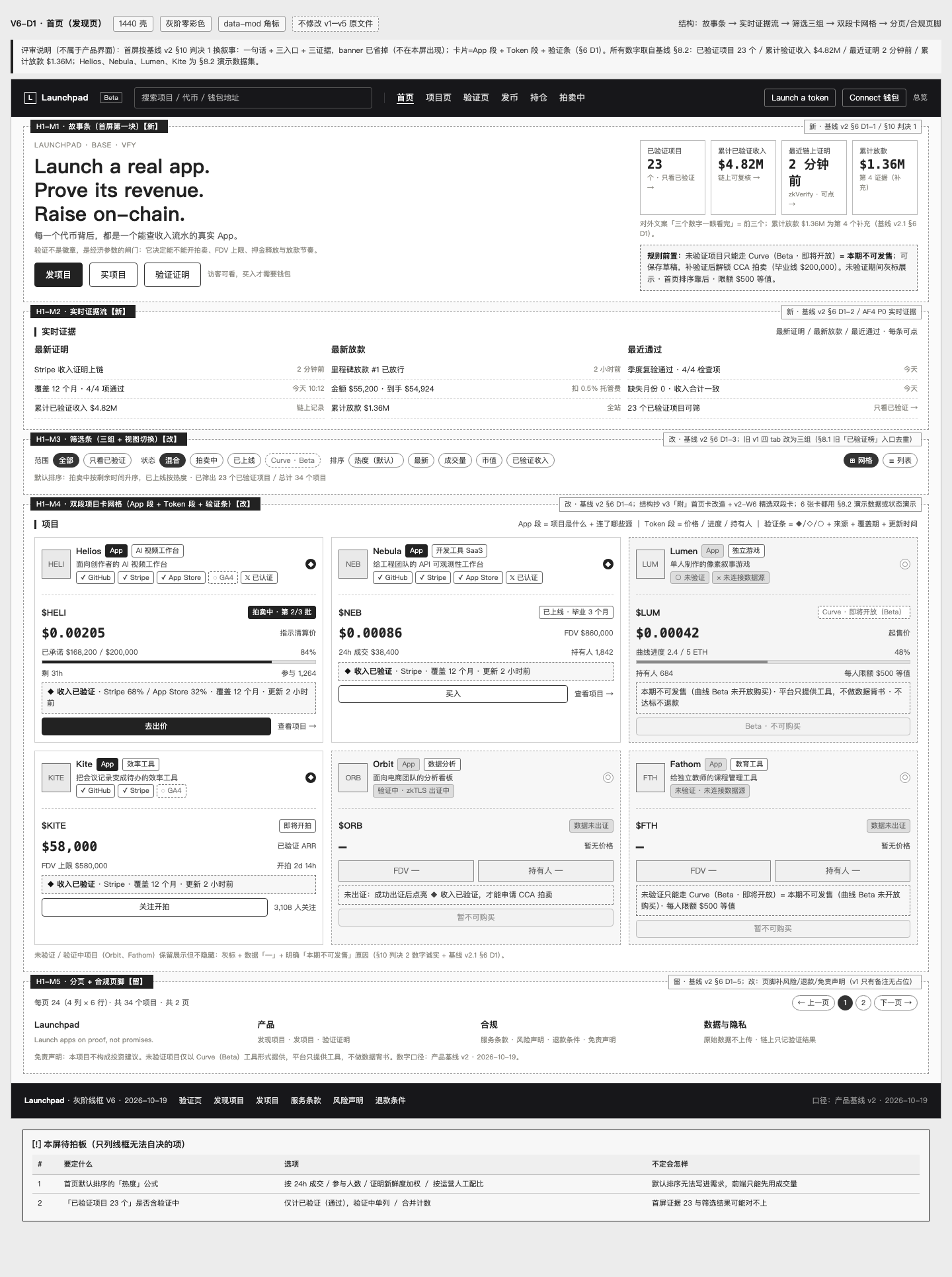The width and height of the screenshot is (952, 1277).
Task: Click 关注开拍 on Kite card
Action: (155, 907)
